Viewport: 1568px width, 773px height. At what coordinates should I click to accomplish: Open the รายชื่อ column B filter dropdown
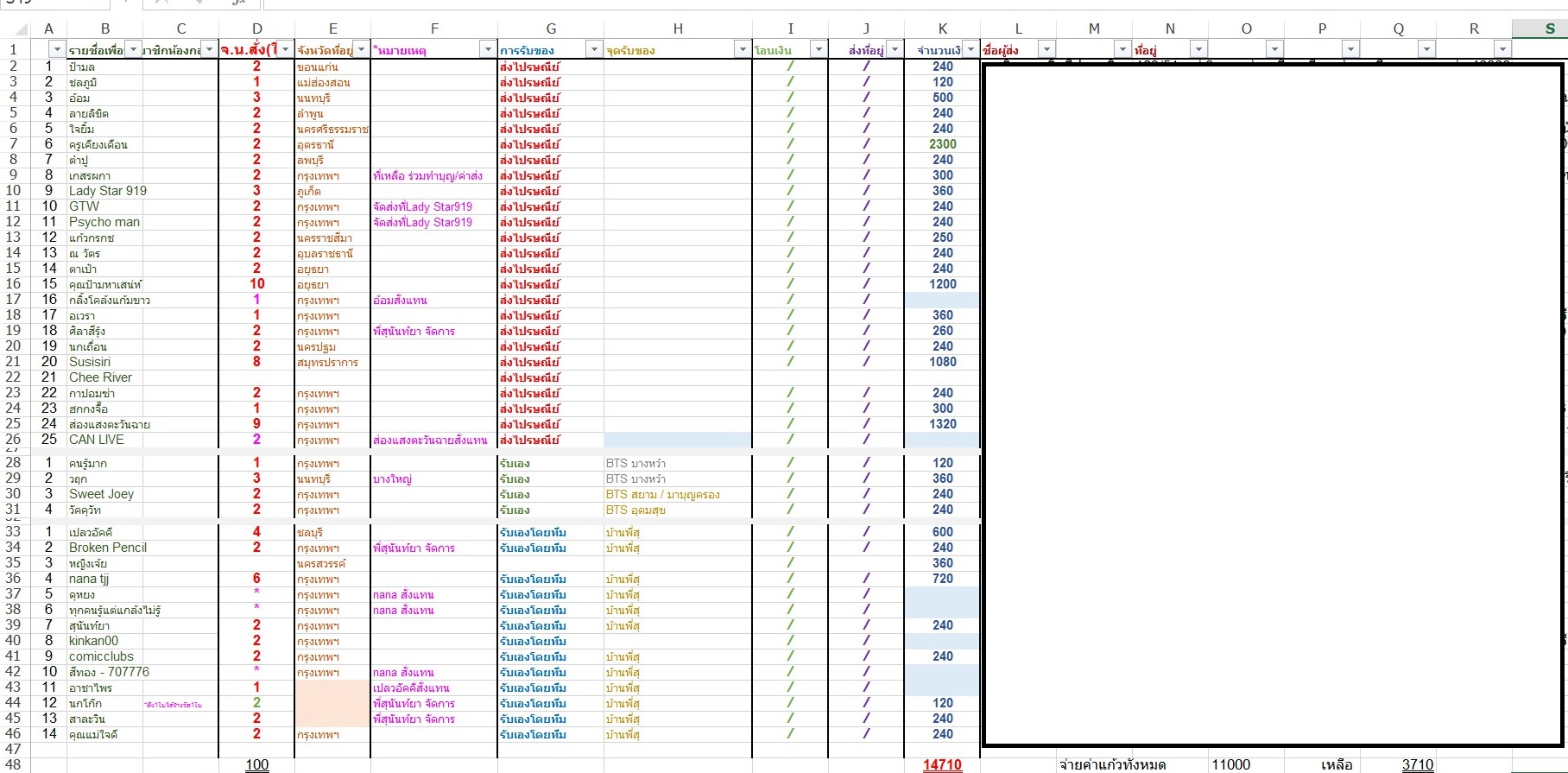(133, 50)
